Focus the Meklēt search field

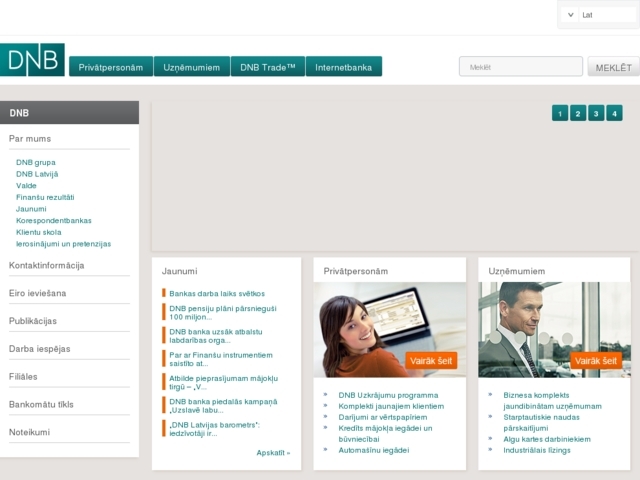coord(521,67)
